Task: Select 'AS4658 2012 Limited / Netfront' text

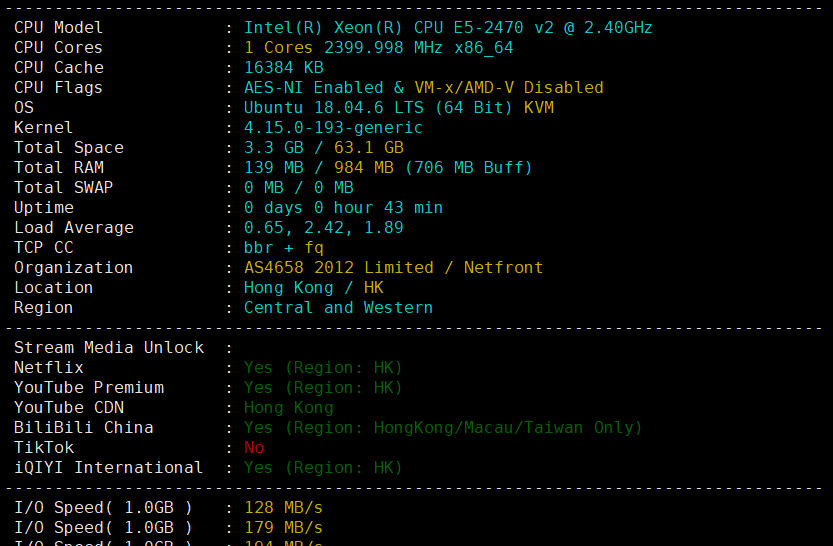Action: pos(394,268)
